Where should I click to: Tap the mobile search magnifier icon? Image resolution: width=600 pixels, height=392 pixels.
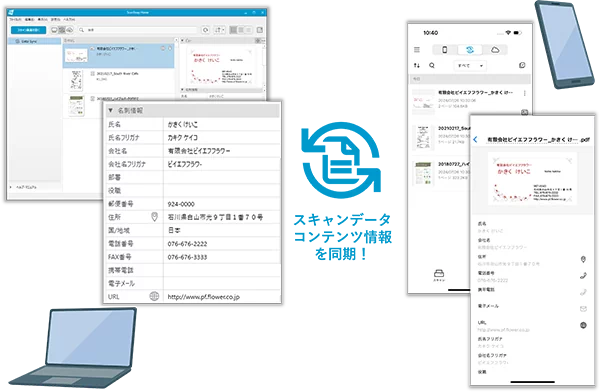[x=432, y=65]
